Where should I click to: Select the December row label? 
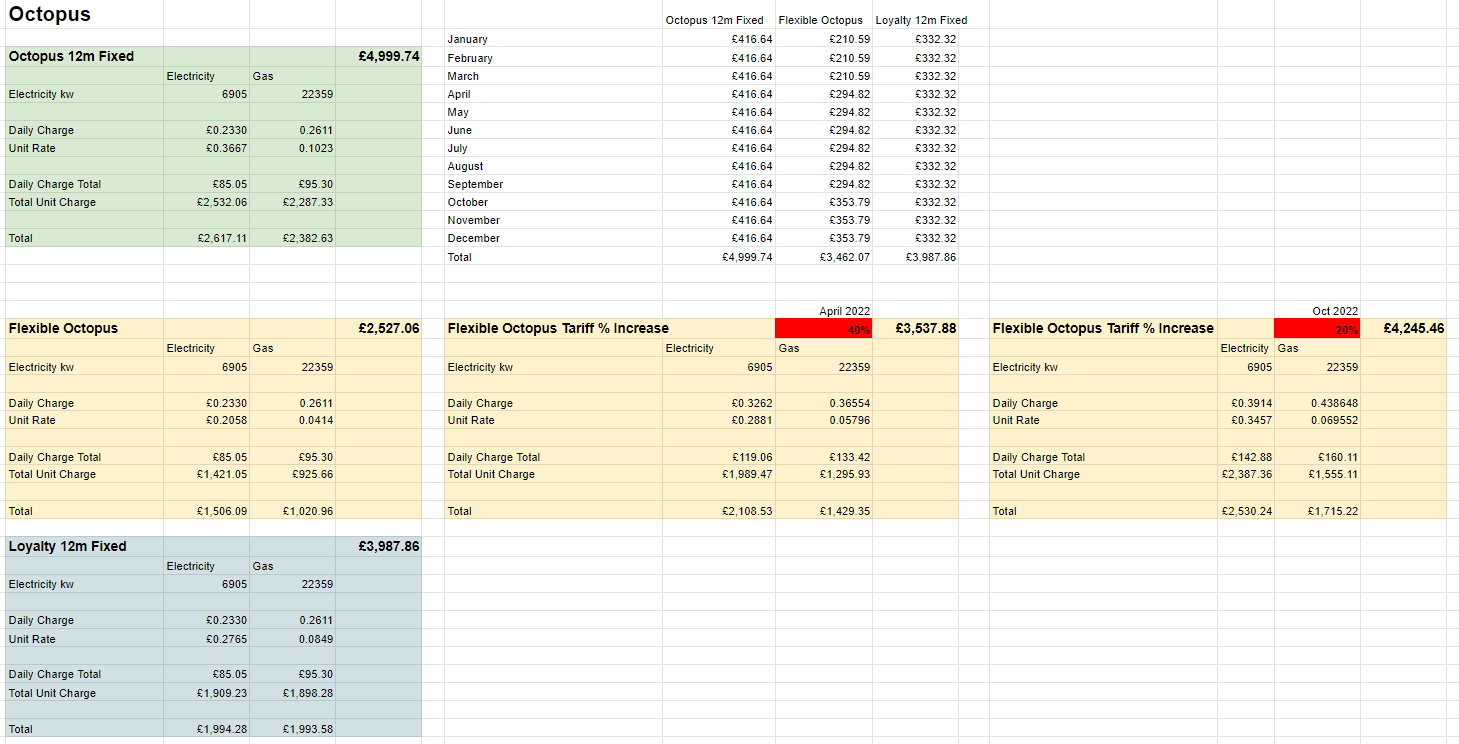click(474, 238)
